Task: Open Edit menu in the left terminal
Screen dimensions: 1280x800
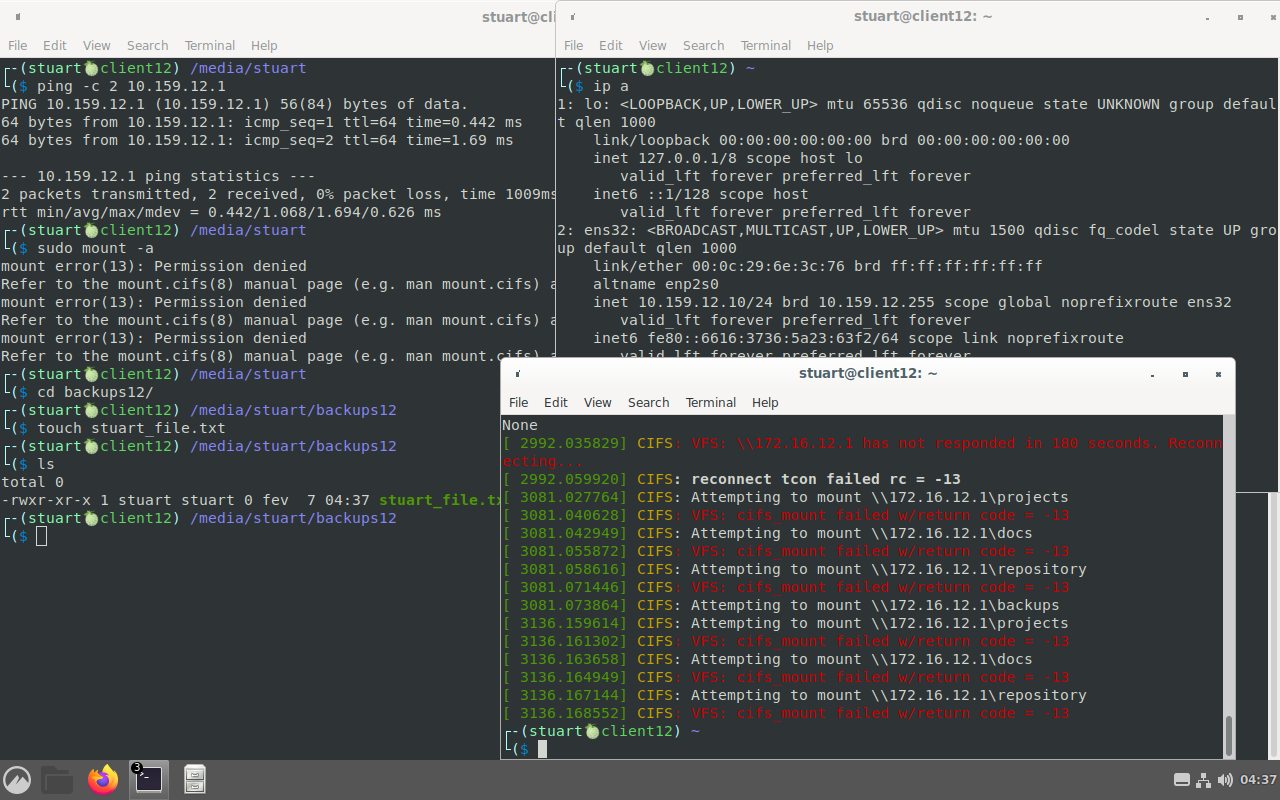Action: 55,45
